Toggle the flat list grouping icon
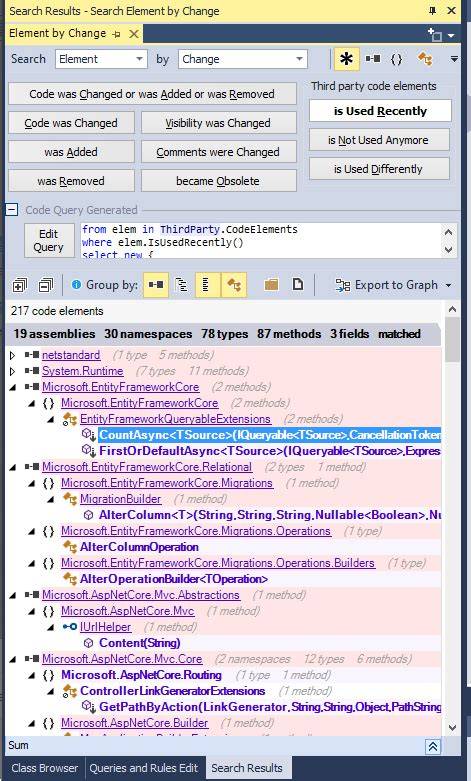This screenshot has height=781, width=471. (208, 285)
